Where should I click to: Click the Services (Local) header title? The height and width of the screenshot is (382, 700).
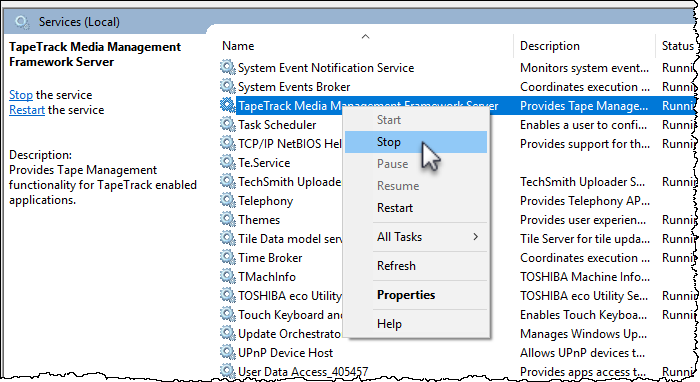click(x=79, y=22)
